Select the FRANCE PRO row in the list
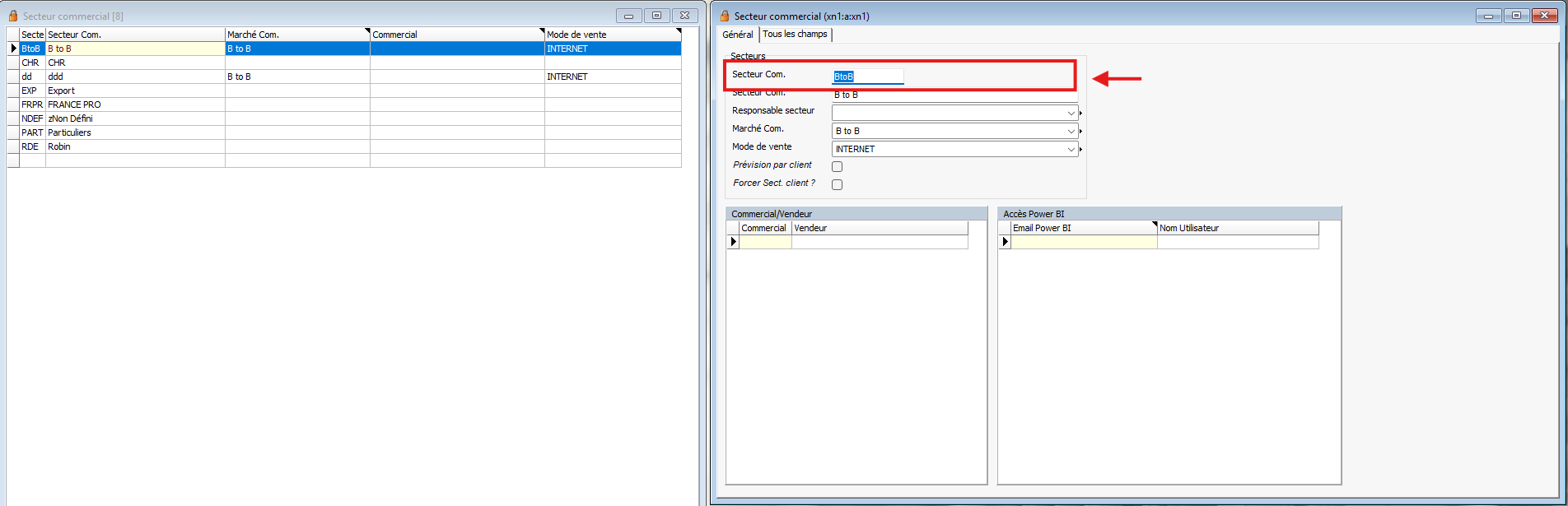Viewport: 1568px width, 506px height. pos(74,104)
